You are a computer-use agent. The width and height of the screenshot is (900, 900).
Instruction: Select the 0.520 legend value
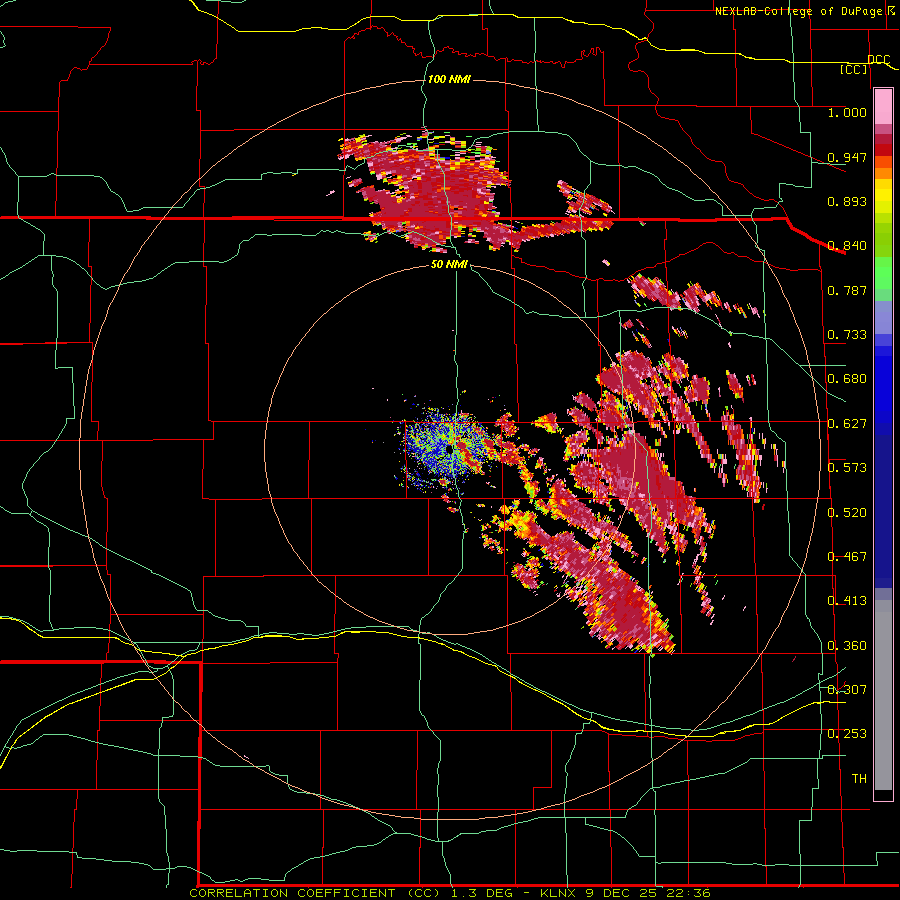pos(847,513)
